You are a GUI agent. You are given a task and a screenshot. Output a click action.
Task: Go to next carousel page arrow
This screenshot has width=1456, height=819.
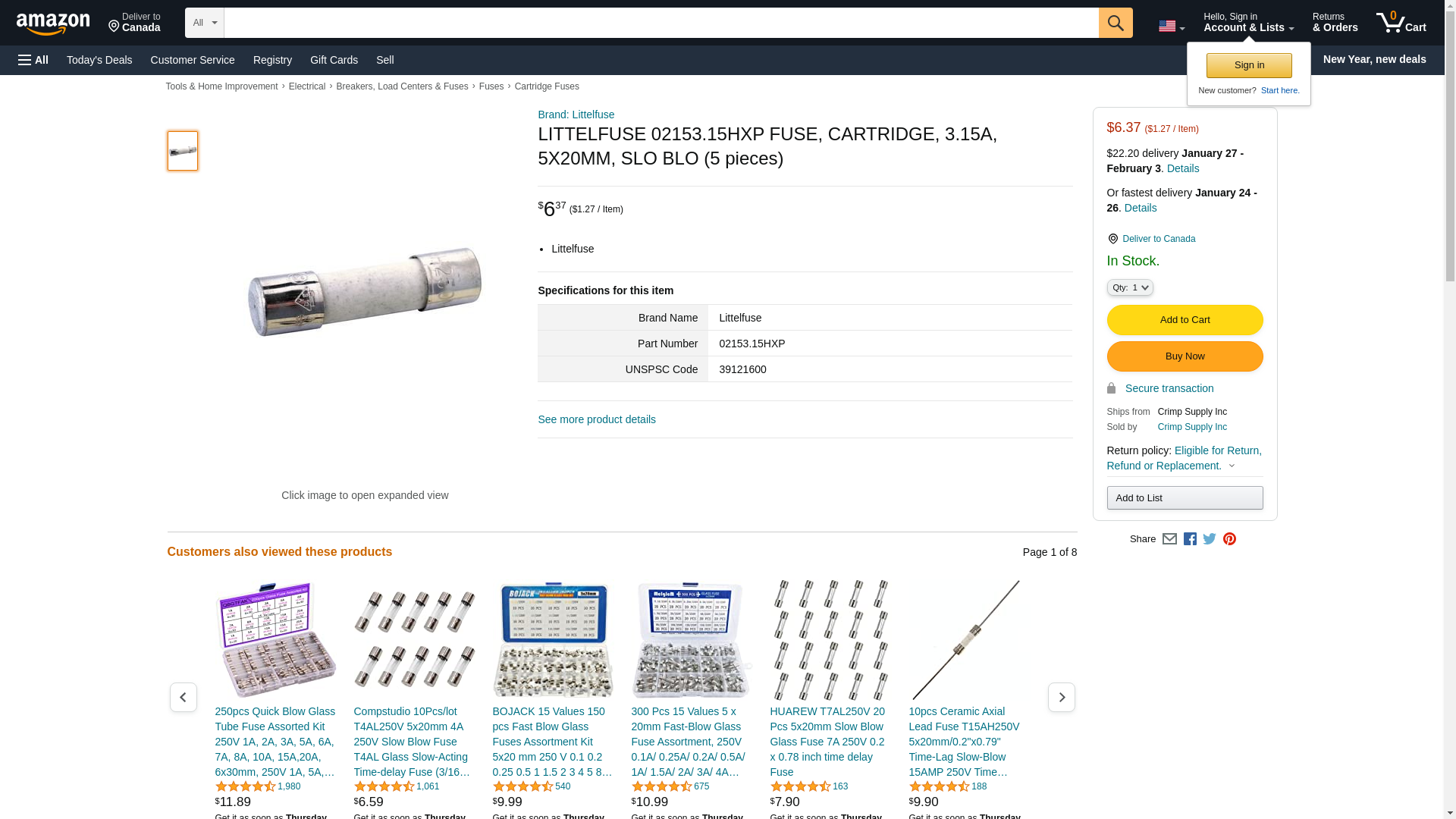[x=1061, y=697]
